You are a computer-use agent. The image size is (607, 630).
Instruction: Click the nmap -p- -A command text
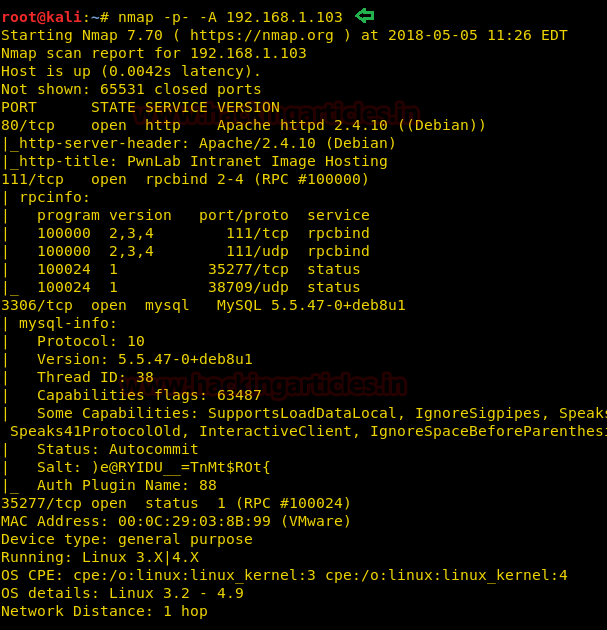(230, 17)
